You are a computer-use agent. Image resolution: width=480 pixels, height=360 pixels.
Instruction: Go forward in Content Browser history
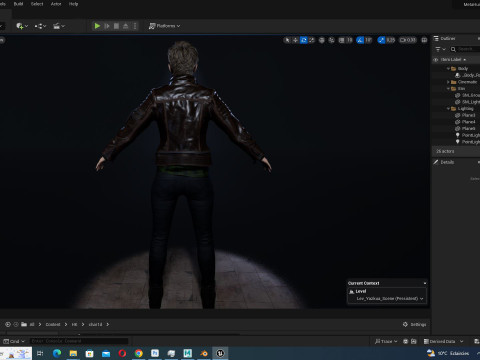click(x=16, y=324)
